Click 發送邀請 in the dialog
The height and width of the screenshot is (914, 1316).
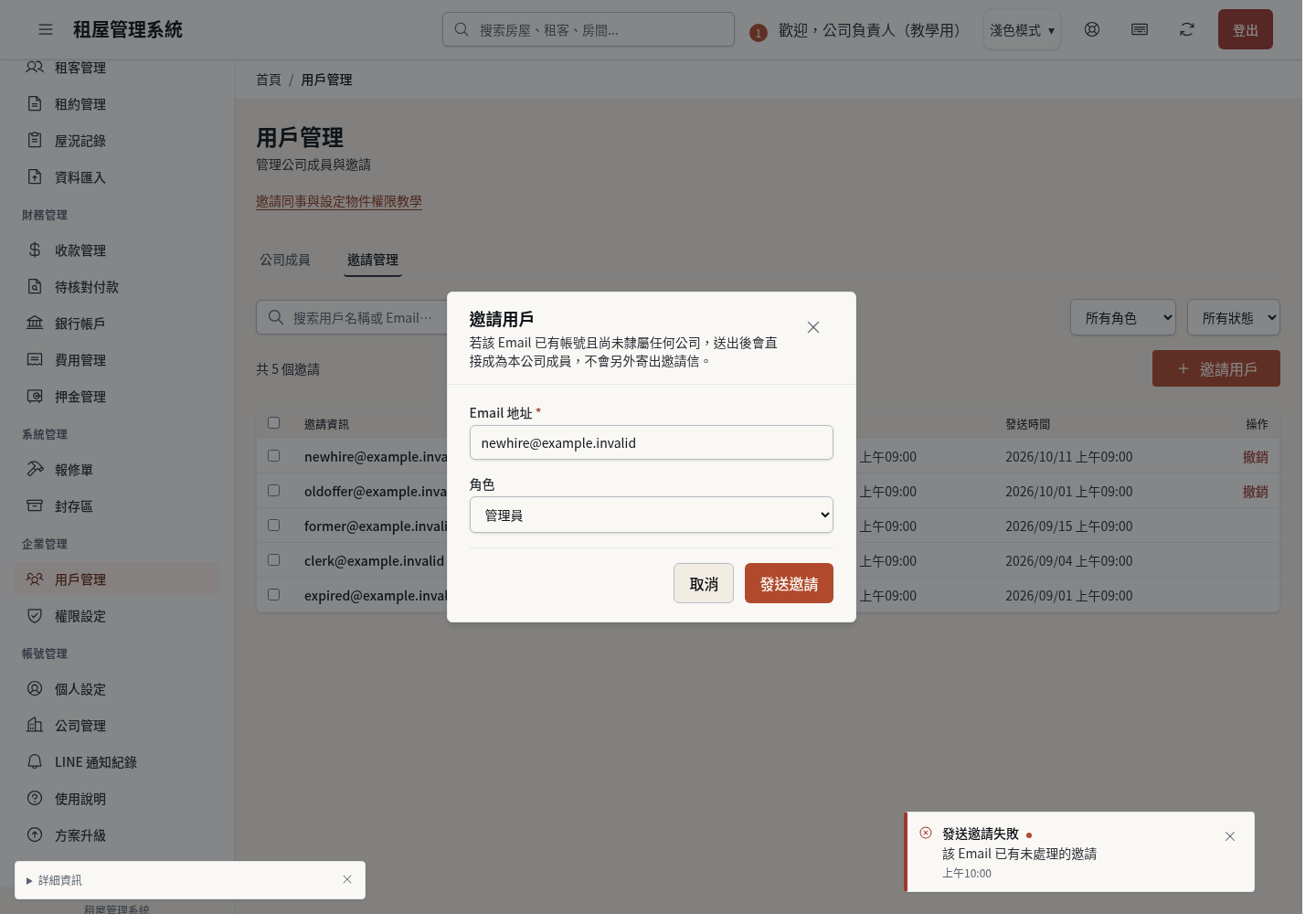[x=789, y=583]
